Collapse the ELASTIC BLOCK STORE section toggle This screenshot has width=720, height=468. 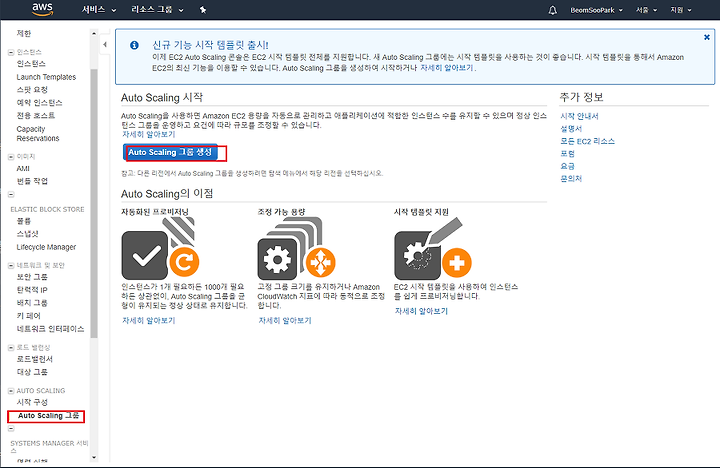pos(11,195)
